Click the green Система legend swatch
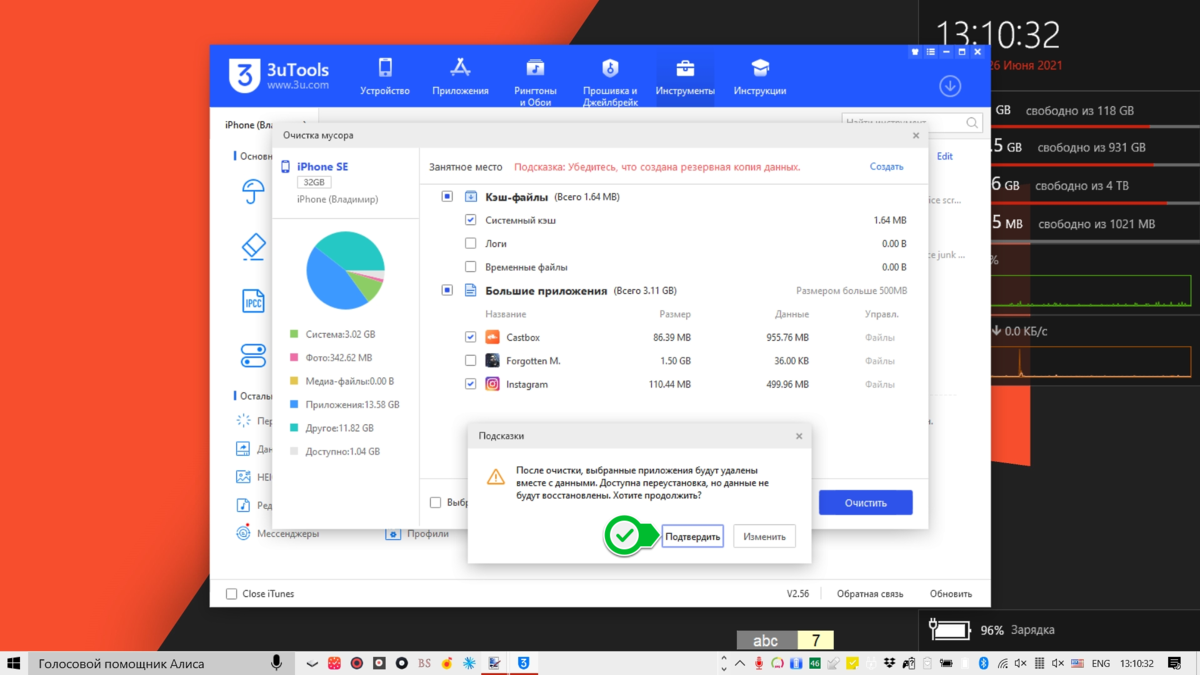The width and height of the screenshot is (1200, 675). 294,334
